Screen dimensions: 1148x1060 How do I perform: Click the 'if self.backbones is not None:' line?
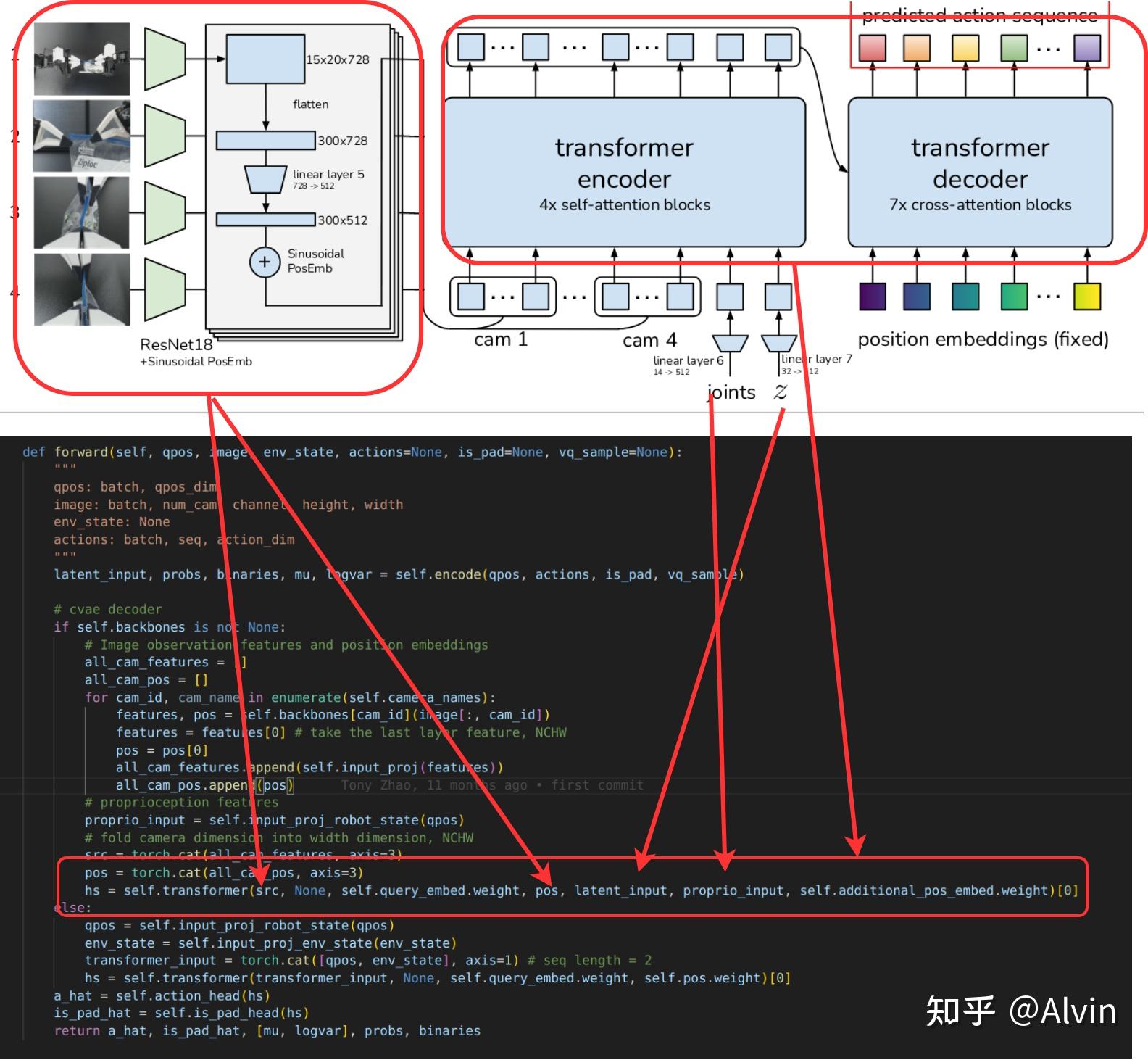tap(170, 627)
